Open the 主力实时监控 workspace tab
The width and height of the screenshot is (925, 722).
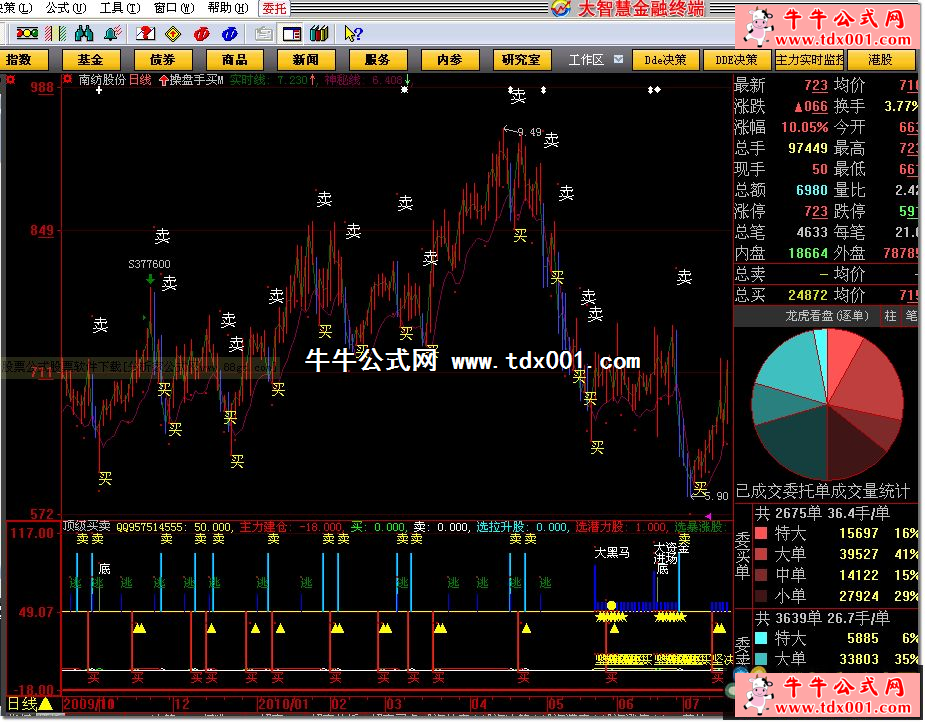pos(809,60)
